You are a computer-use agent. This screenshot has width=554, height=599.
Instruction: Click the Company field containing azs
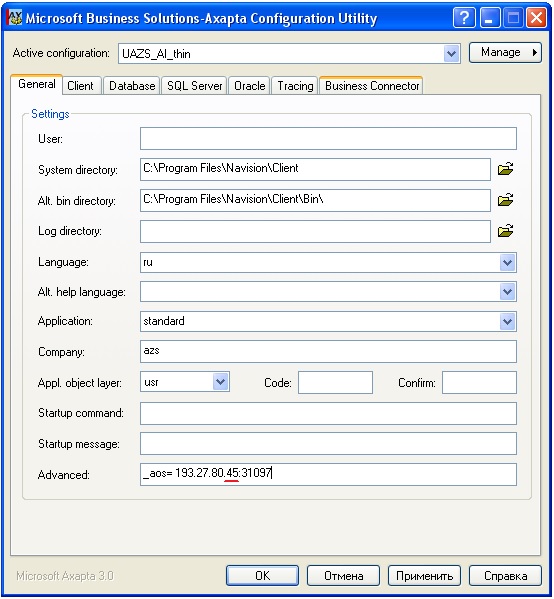click(x=328, y=351)
